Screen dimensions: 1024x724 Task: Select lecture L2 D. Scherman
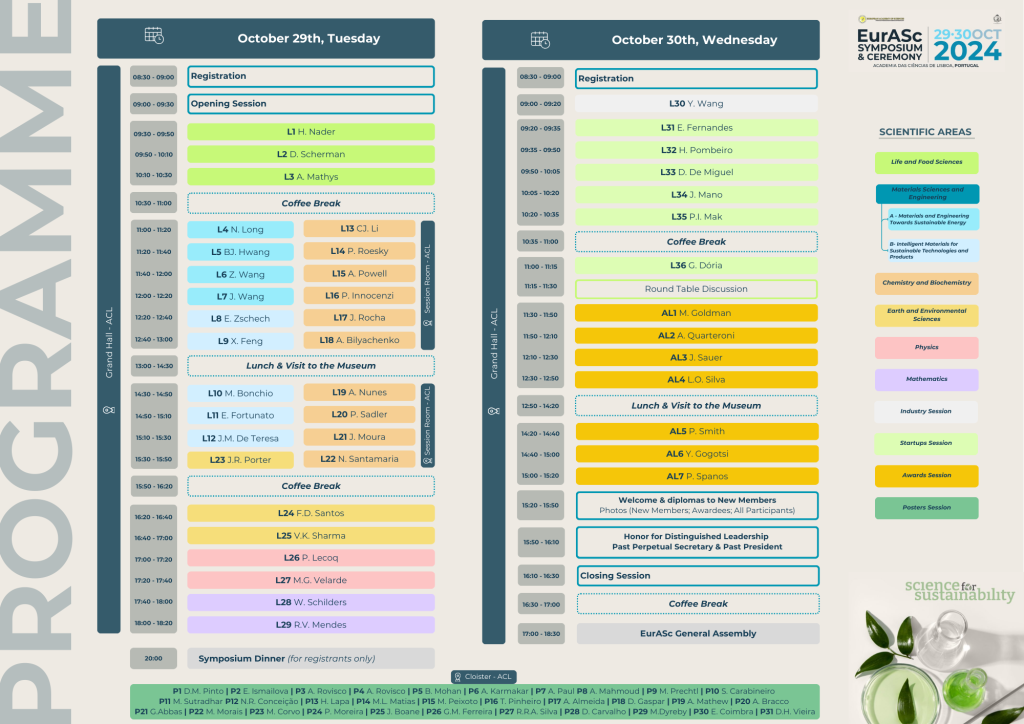(x=311, y=154)
